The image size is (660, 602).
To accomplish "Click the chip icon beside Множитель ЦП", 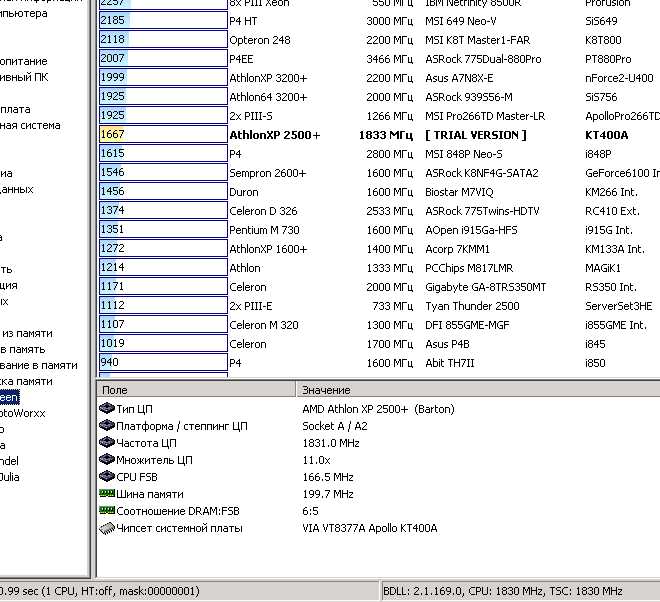I will [x=107, y=459].
